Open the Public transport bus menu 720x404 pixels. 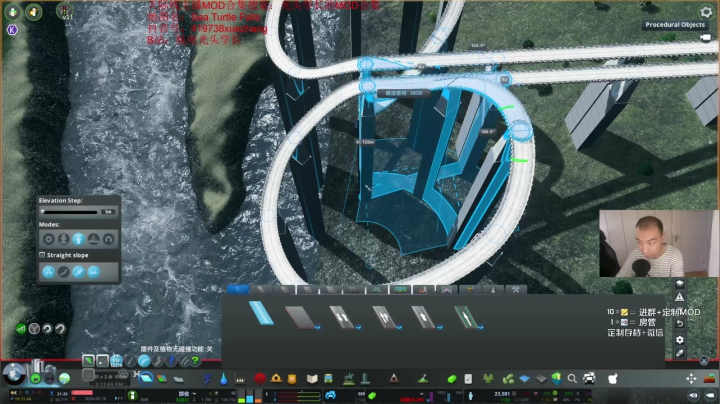(x=328, y=379)
